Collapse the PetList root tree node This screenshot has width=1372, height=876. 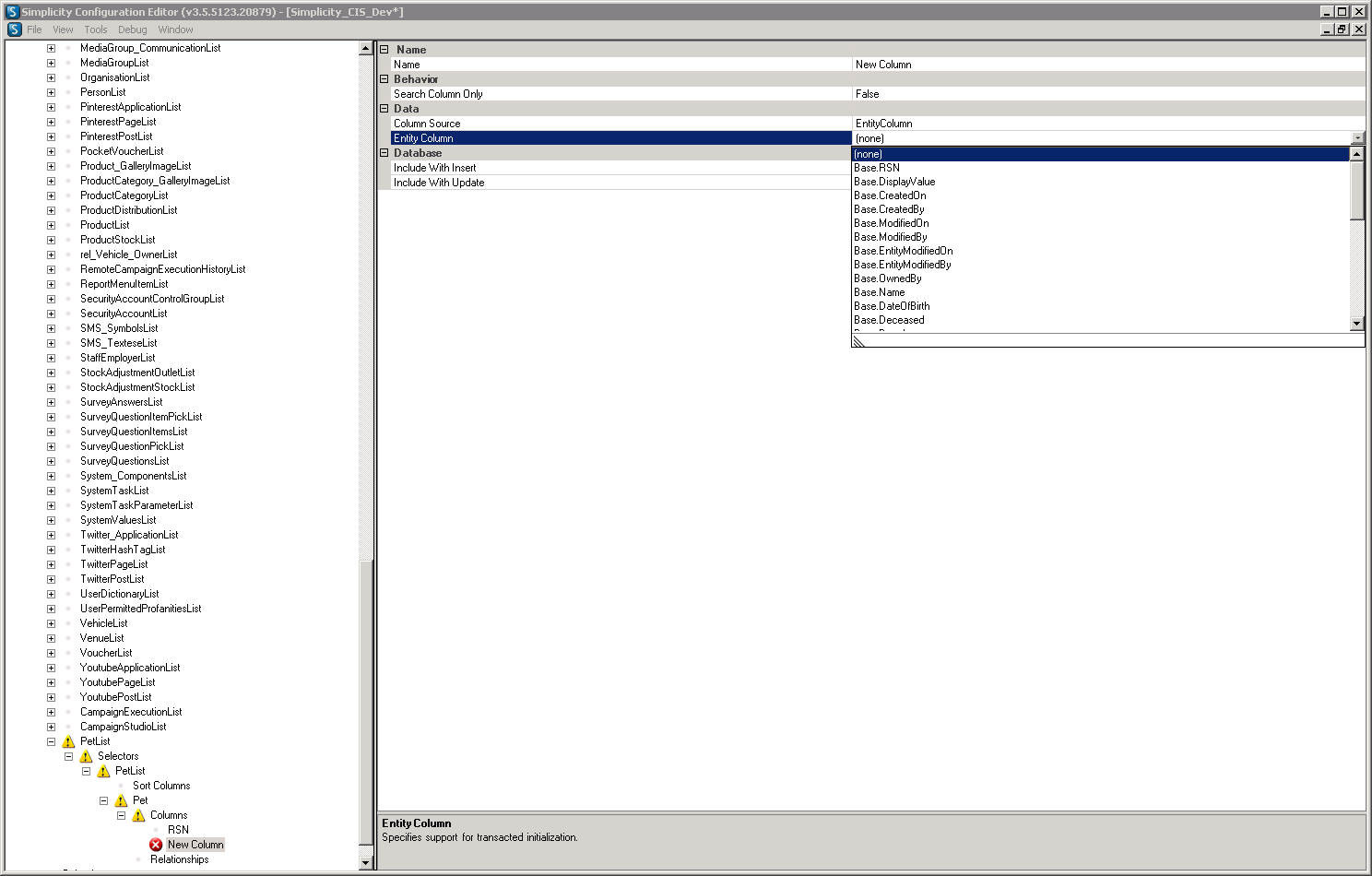[51, 741]
